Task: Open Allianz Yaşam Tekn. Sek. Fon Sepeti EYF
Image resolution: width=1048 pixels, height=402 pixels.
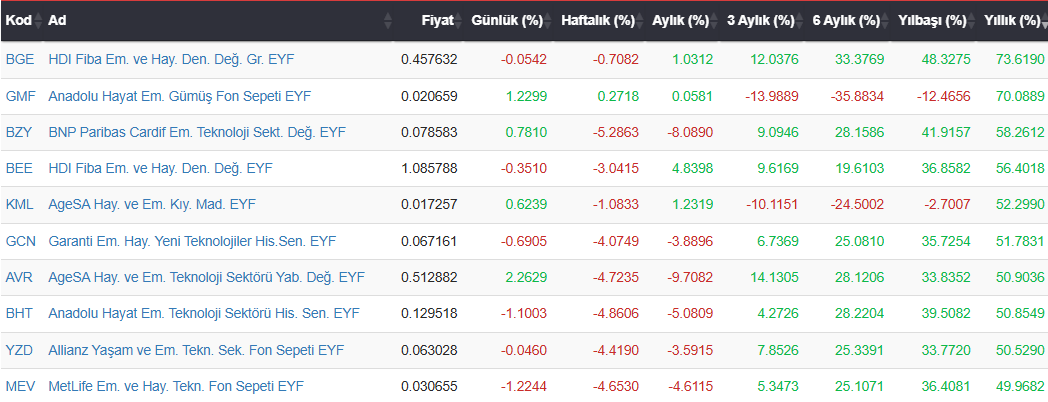Action: click(x=196, y=350)
